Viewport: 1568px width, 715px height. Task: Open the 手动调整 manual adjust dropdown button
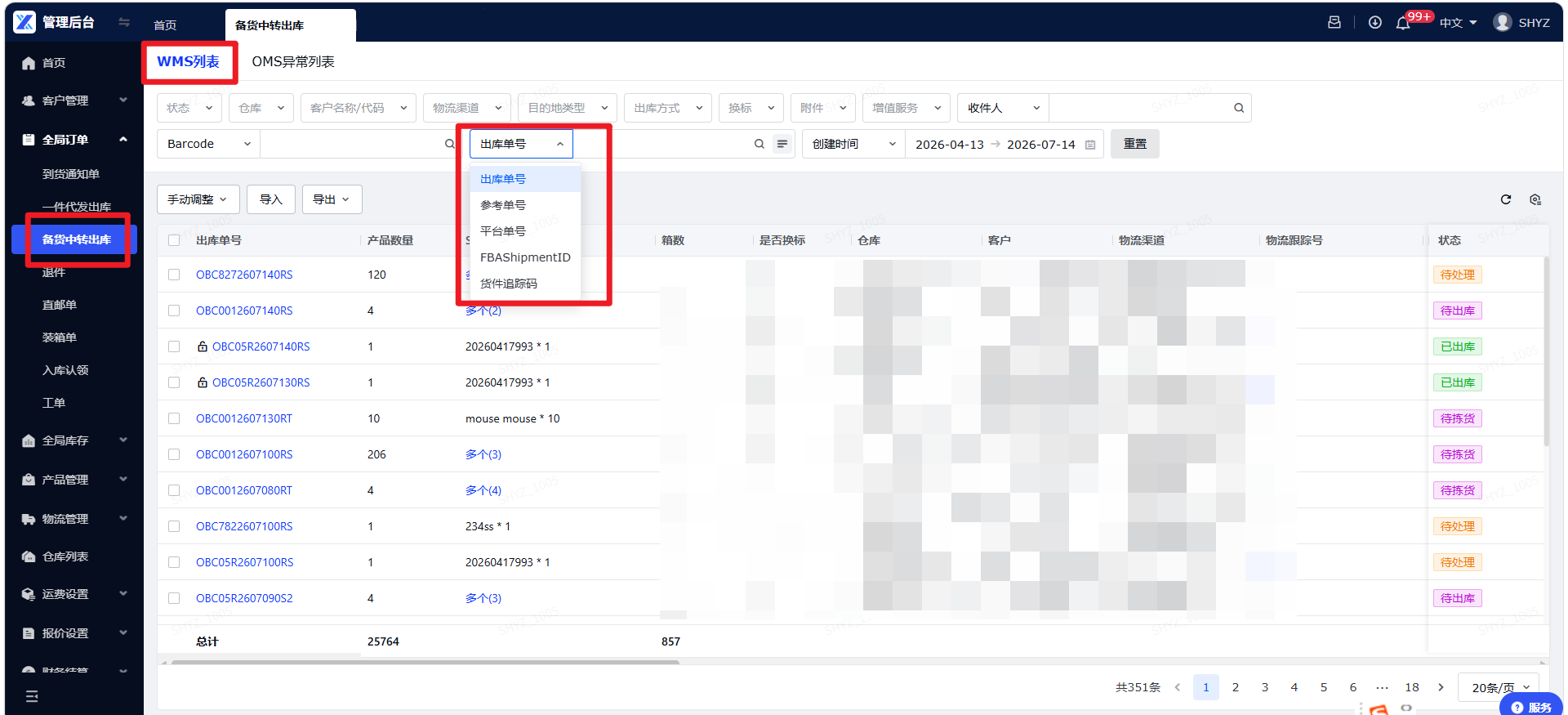tap(198, 199)
